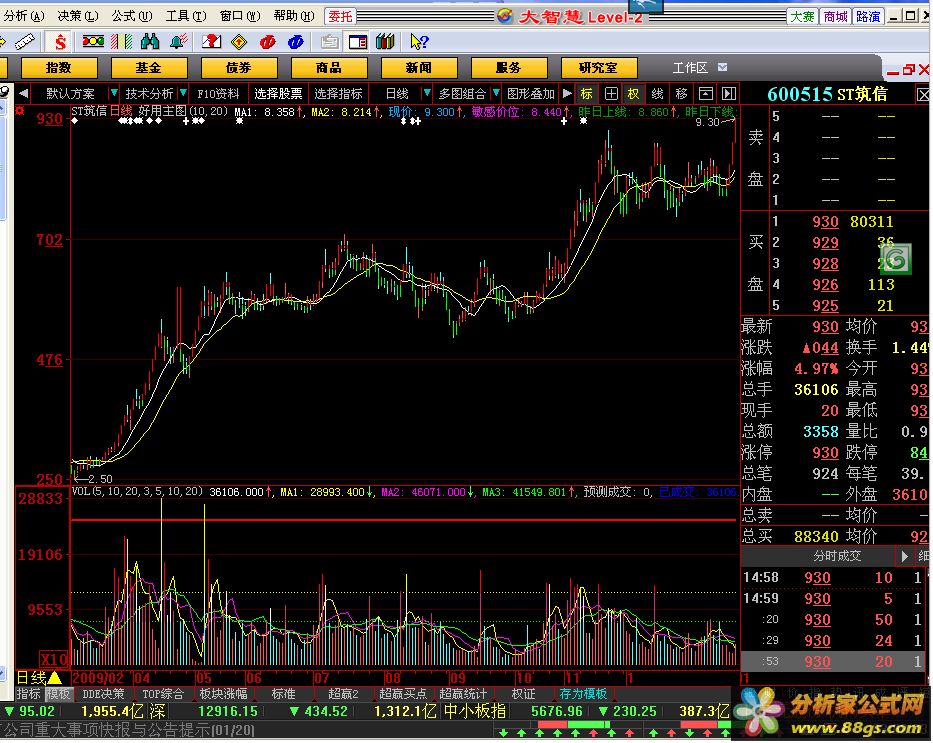Click the ruler measurement tool icon
The width and height of the screenshot is (933, 743).
(24, 42)
